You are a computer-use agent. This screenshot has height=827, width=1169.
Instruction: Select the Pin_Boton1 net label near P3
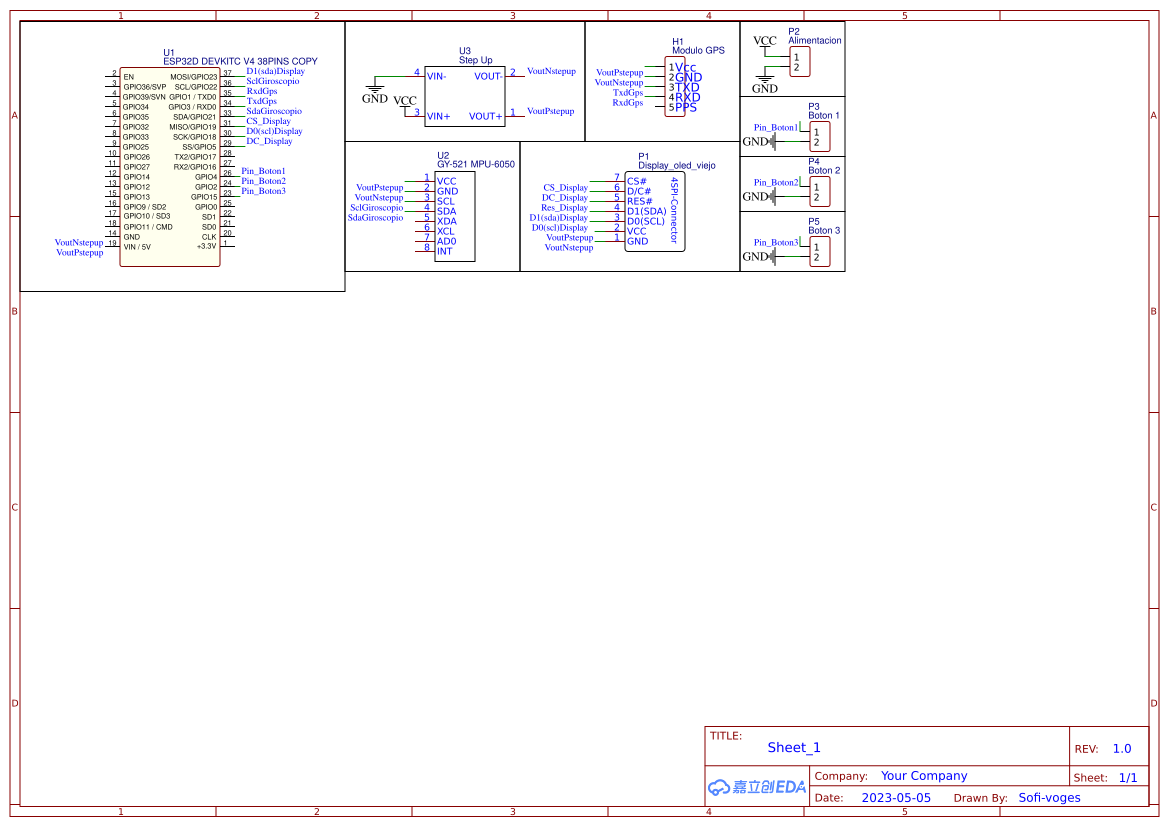(775, 128)
